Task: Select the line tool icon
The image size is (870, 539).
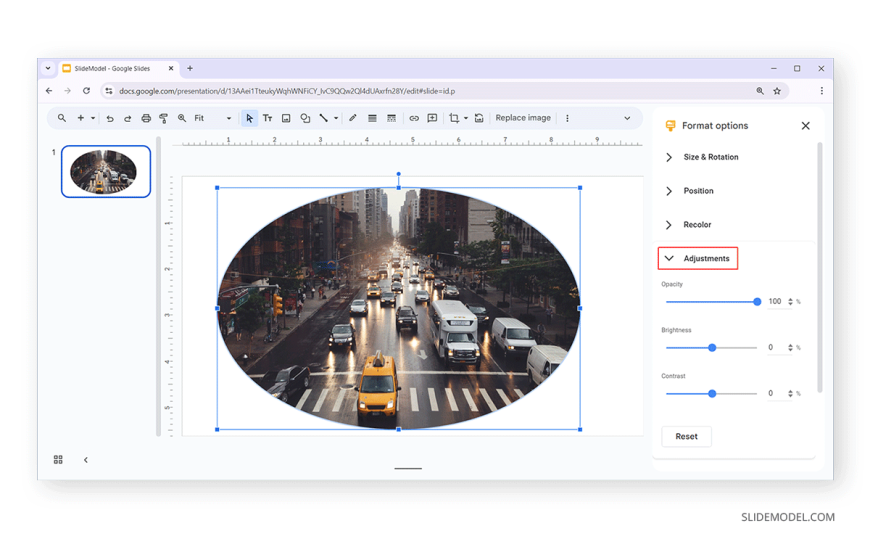Action: (x=323, y=118)
